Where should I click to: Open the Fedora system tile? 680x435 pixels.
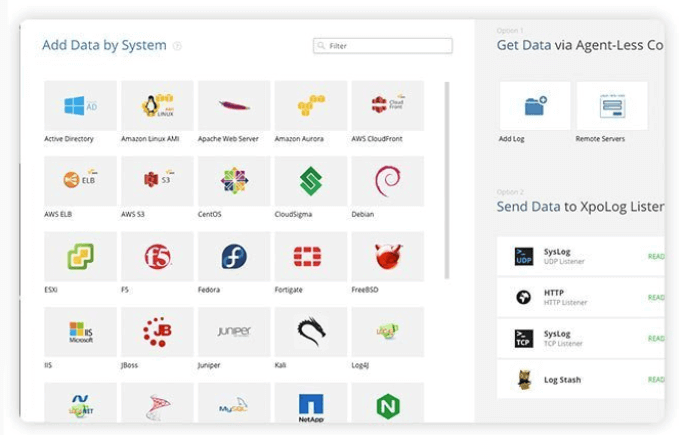[x=234, y=256]
